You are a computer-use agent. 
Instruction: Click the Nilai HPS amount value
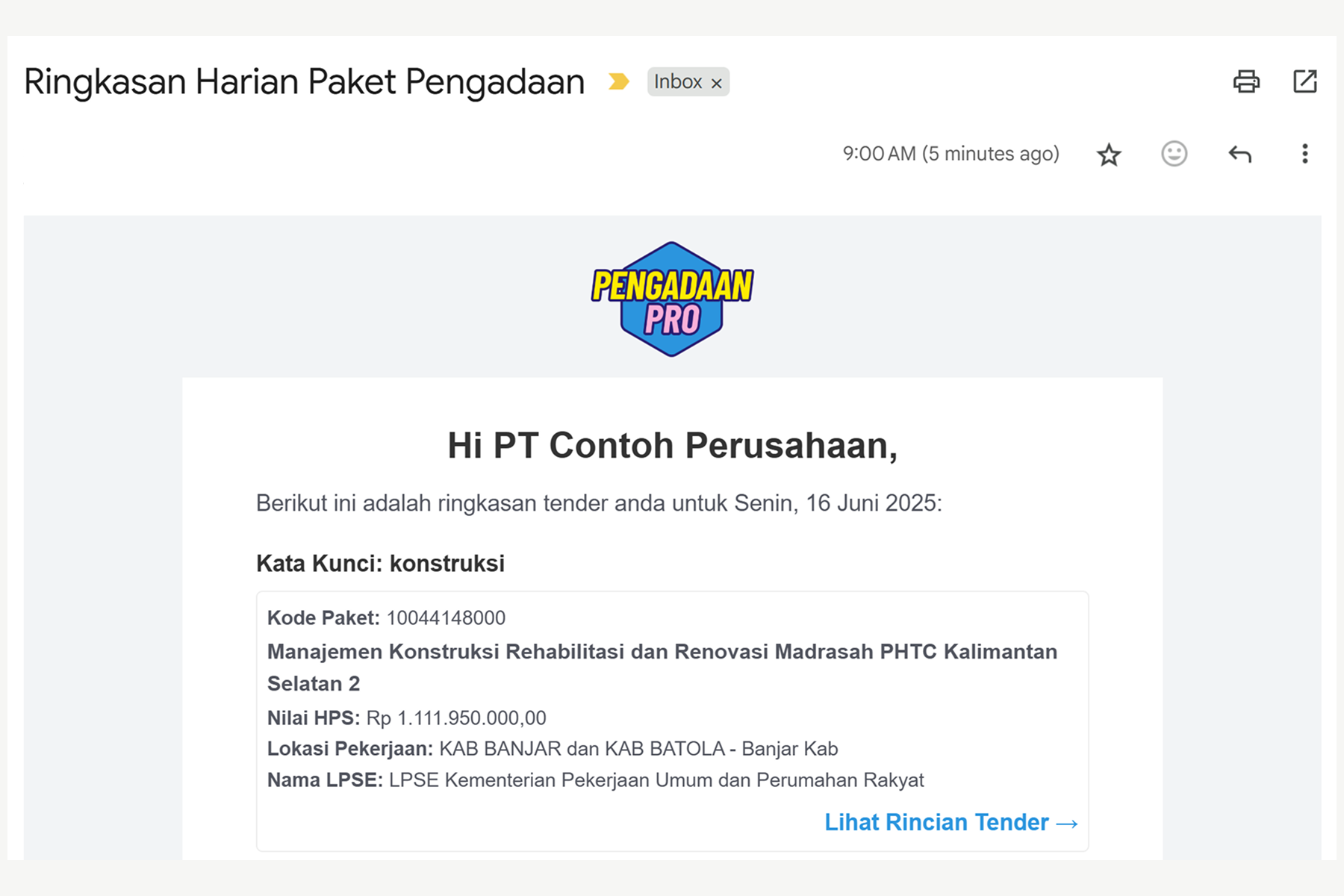coord(456,718)
